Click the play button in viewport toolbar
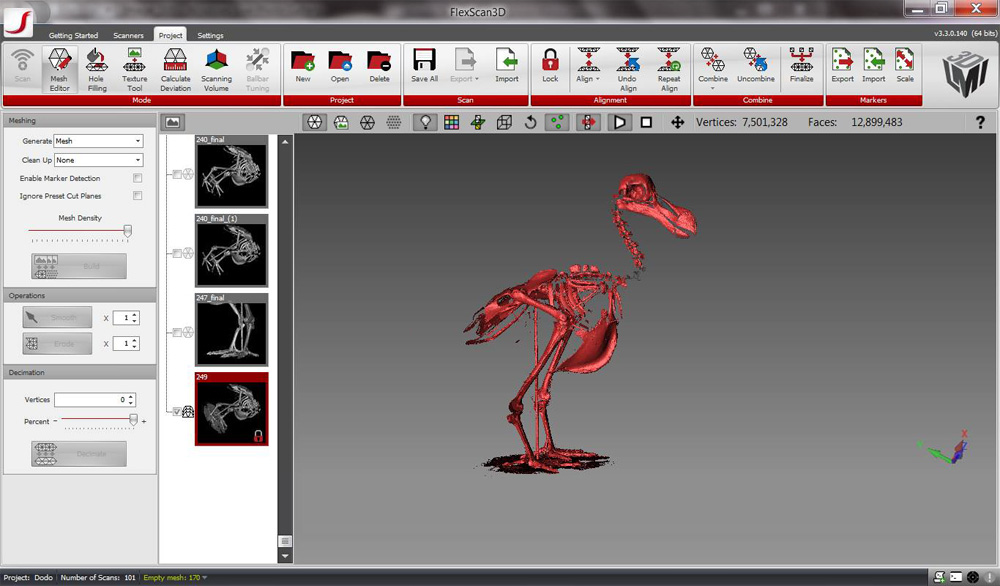This screenshot has height=586, width=1000. tap(619, 122)
